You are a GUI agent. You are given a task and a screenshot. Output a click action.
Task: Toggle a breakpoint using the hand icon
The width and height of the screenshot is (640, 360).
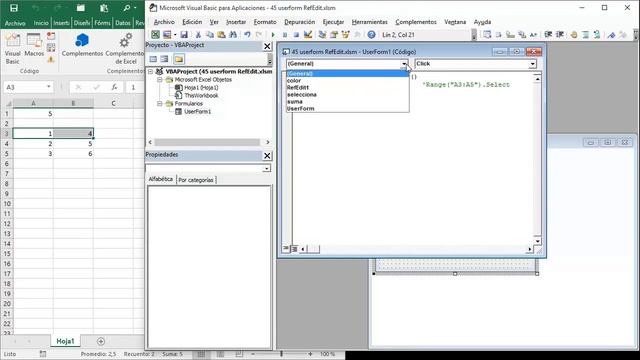pos(573,35)
